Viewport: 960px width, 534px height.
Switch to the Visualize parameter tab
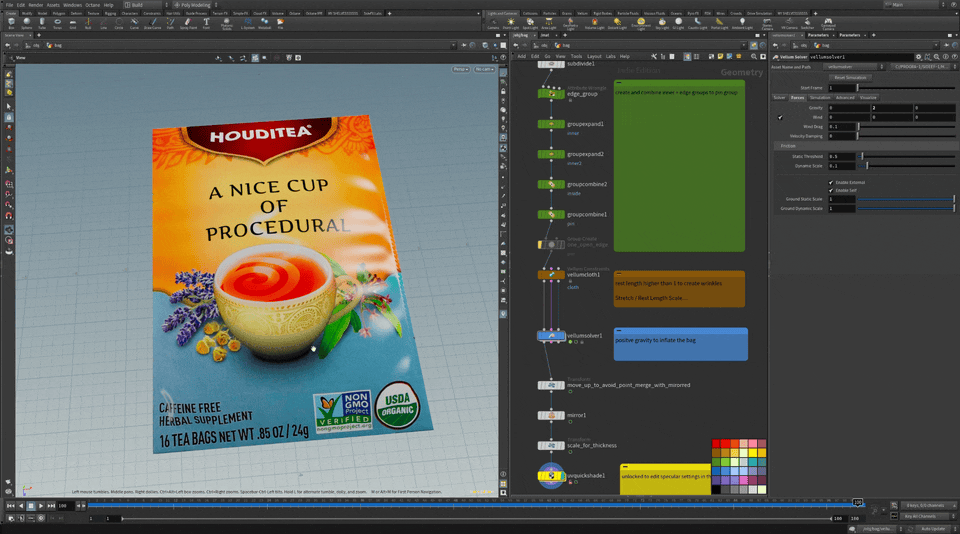(868, 97)
